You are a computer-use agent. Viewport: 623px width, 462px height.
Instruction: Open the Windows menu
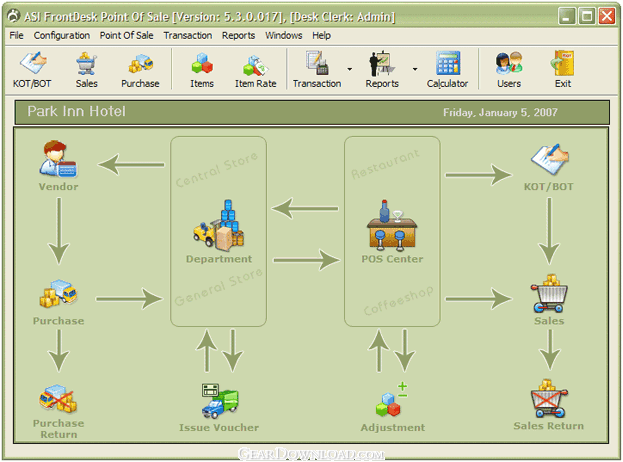[x=284, y=35]
